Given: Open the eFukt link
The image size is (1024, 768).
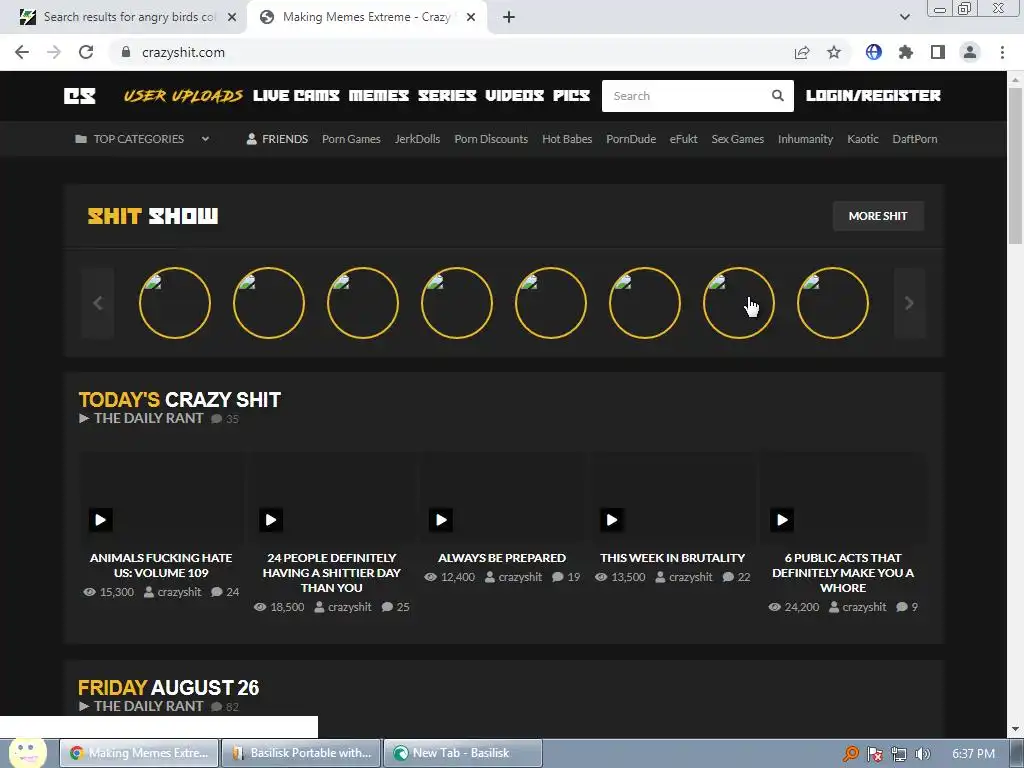Looking at the screenshot, I should coord(683,138).
